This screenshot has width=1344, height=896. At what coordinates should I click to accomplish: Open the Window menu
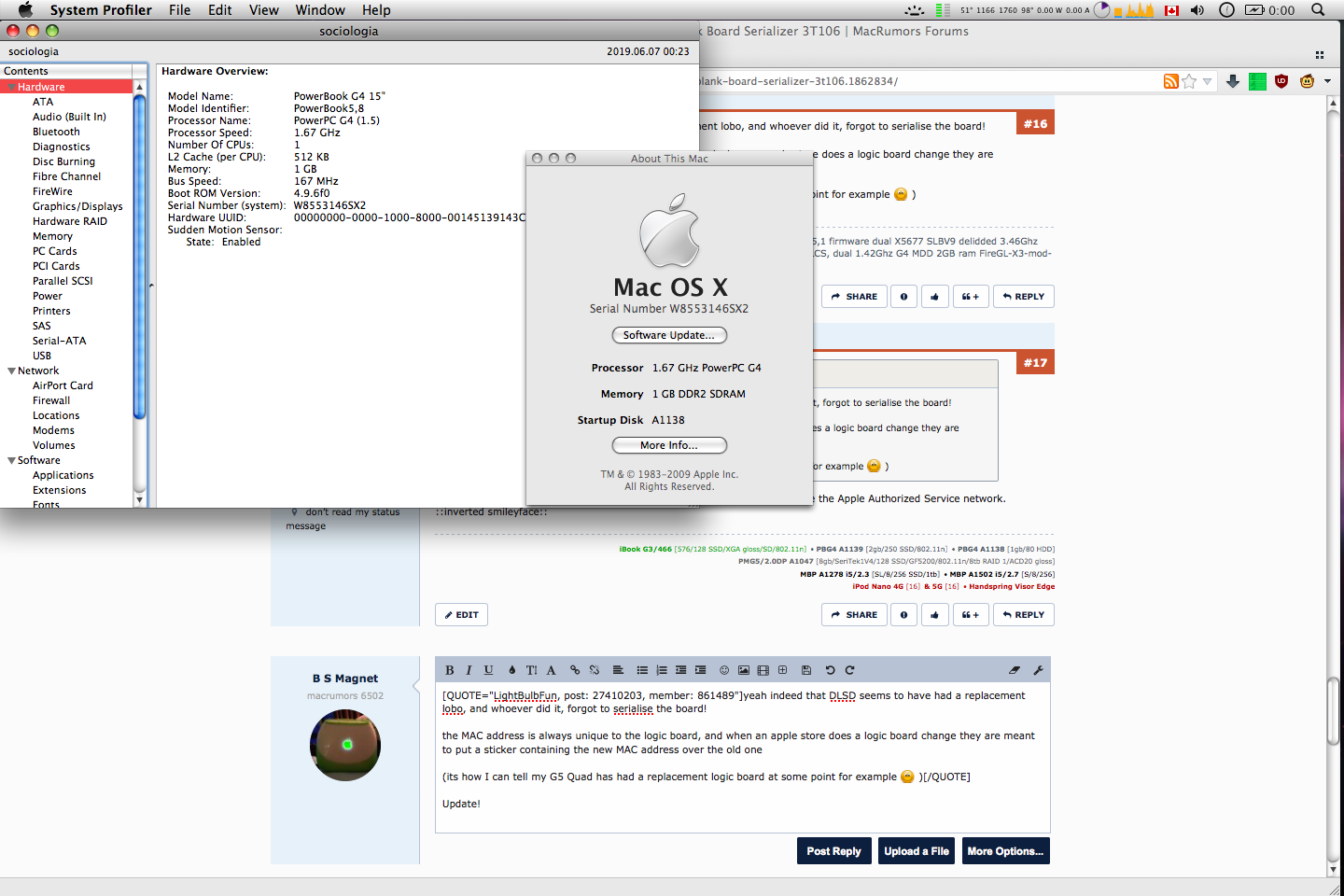pos(320,10)
